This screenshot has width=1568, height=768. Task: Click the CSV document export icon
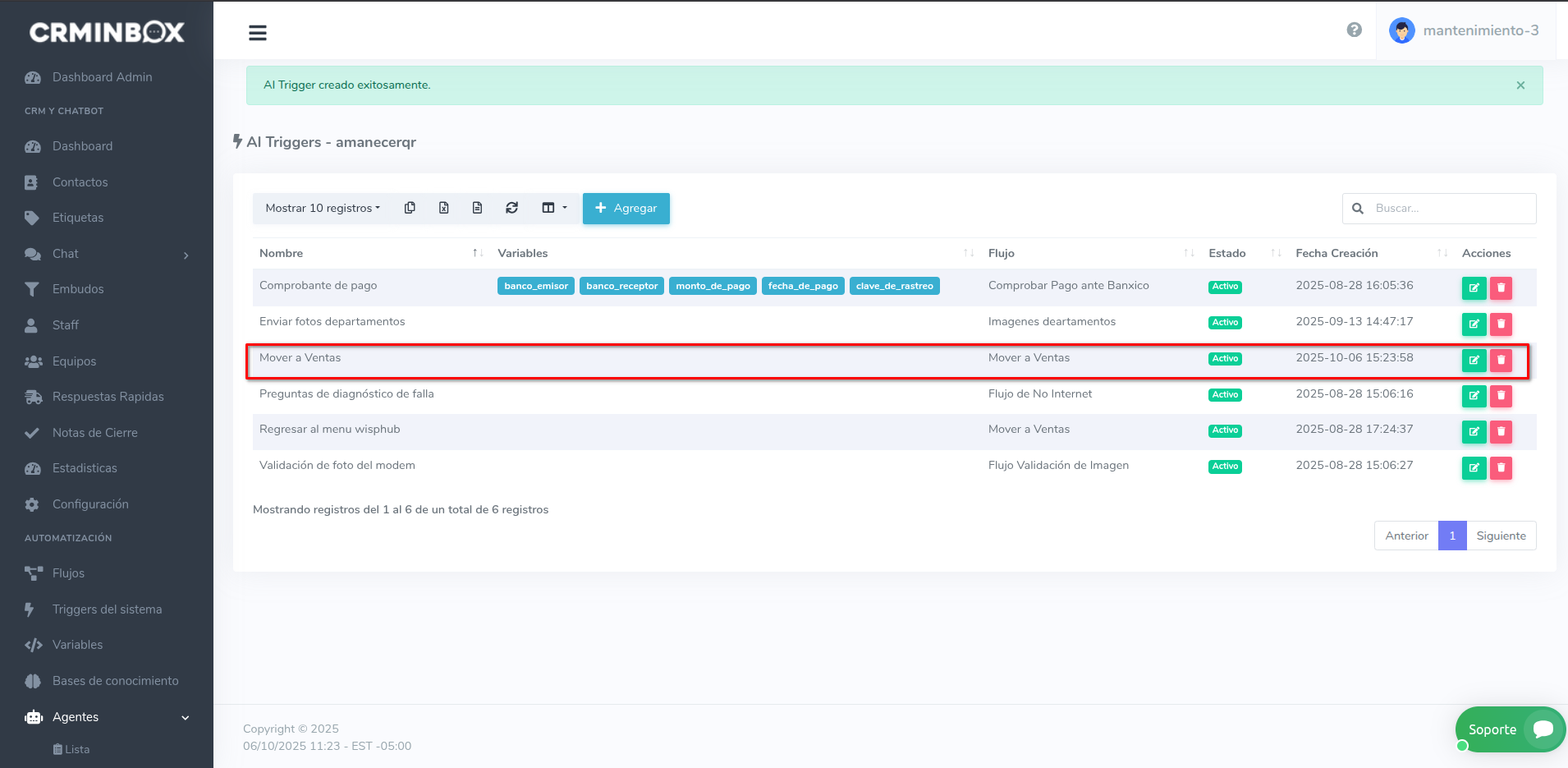pyautogui.click(x=477, y=208)
